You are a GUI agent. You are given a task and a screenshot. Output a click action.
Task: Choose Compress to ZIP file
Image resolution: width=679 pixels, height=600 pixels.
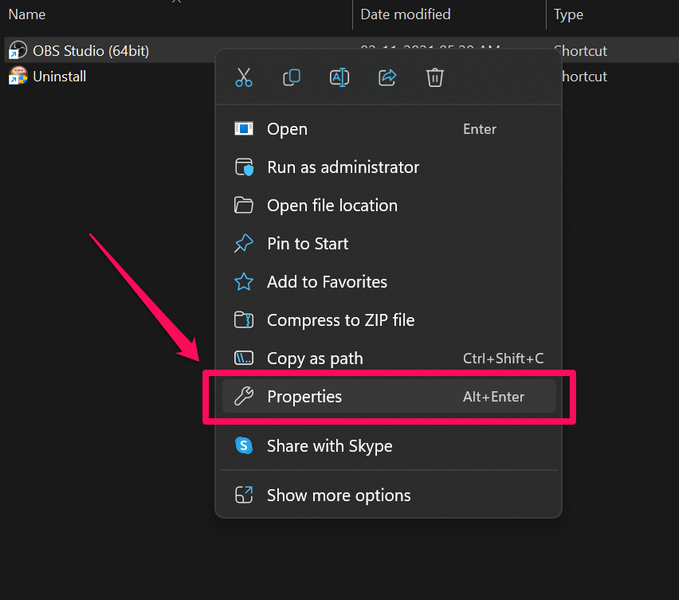[340, 320]
